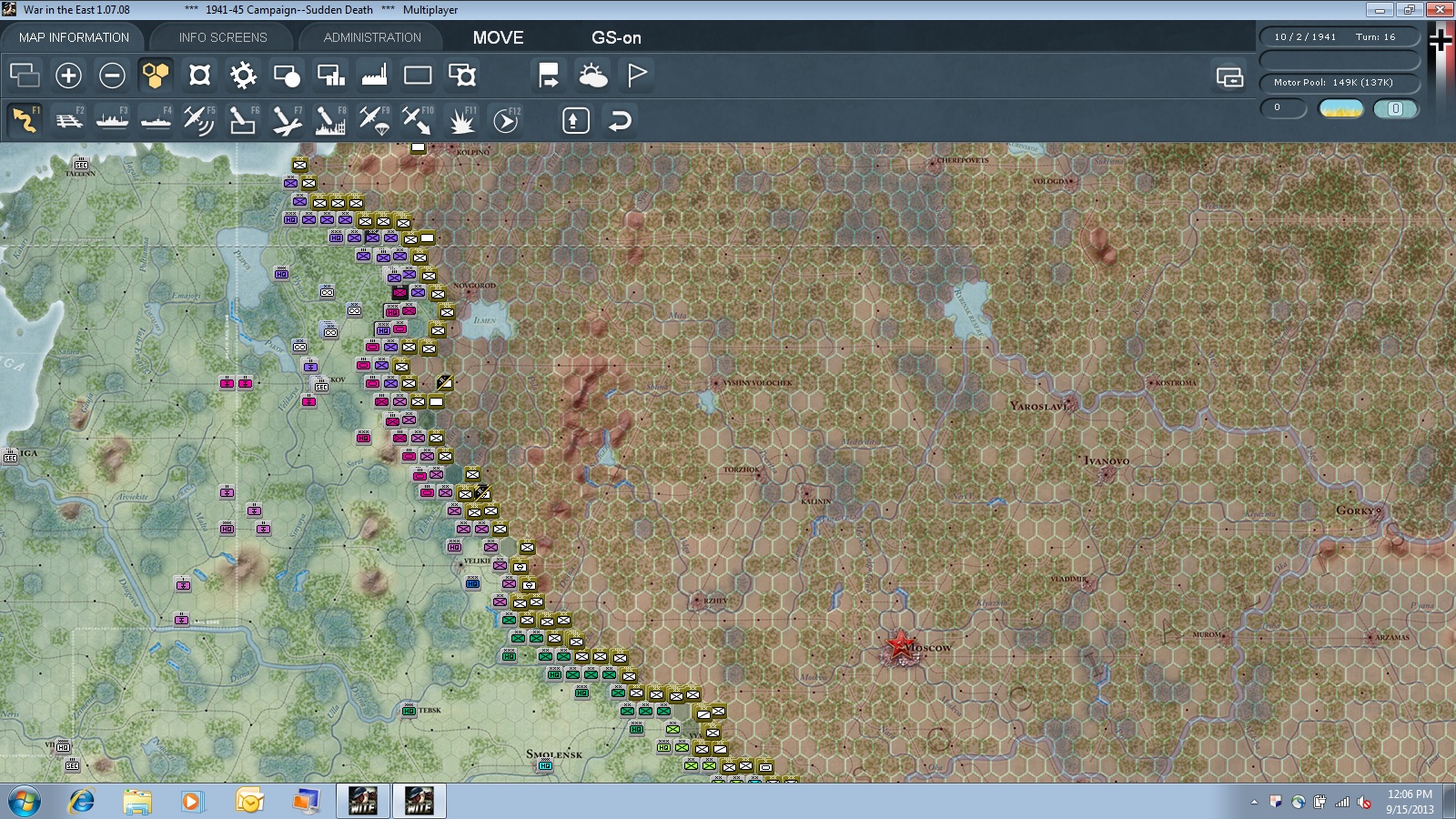Viewport: 1456px width, 819px height.
Task: Click the ground weather condition swatch
Action: click(x=1341, y=108)
